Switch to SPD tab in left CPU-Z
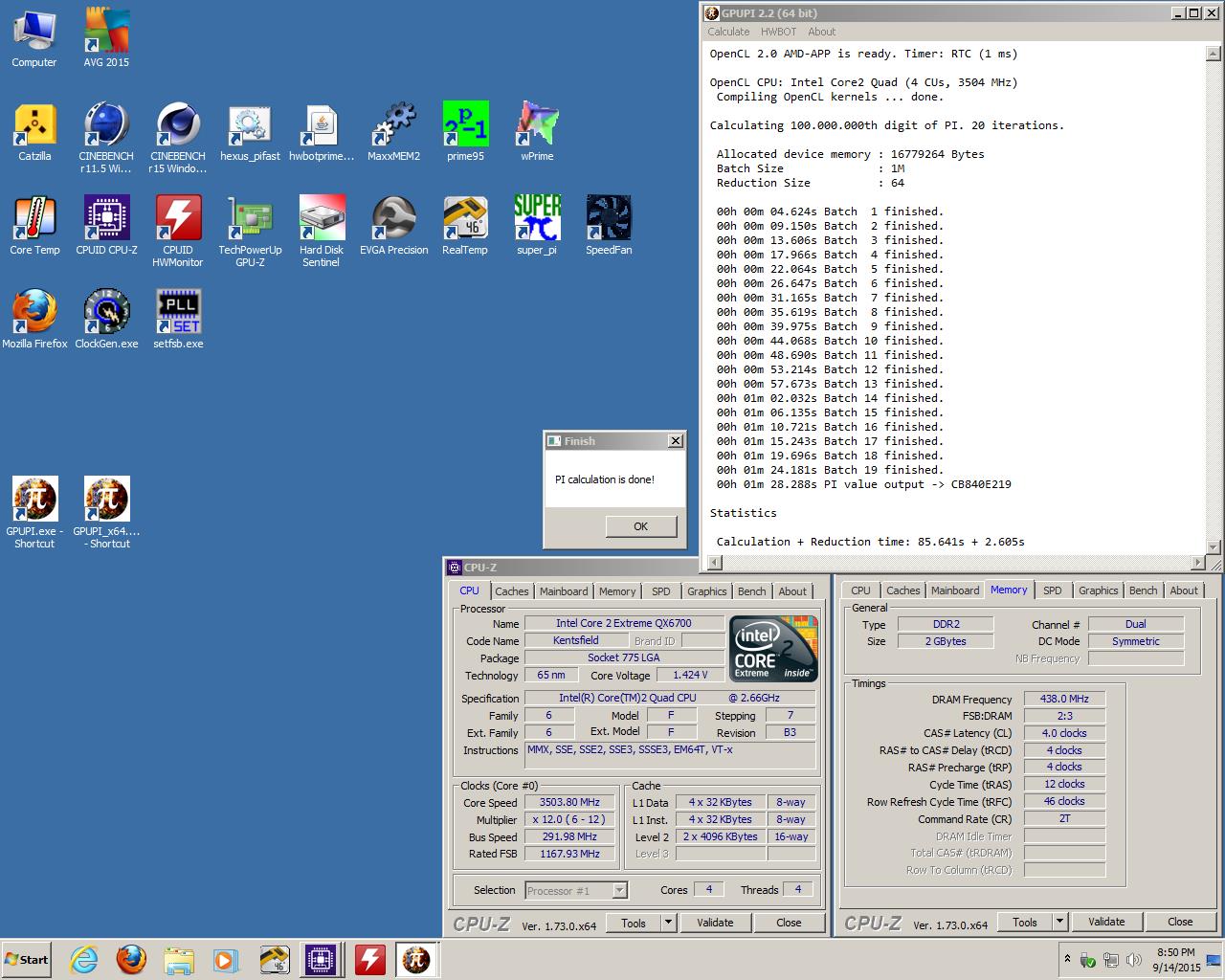1225x980 pixels. point(661,591)
